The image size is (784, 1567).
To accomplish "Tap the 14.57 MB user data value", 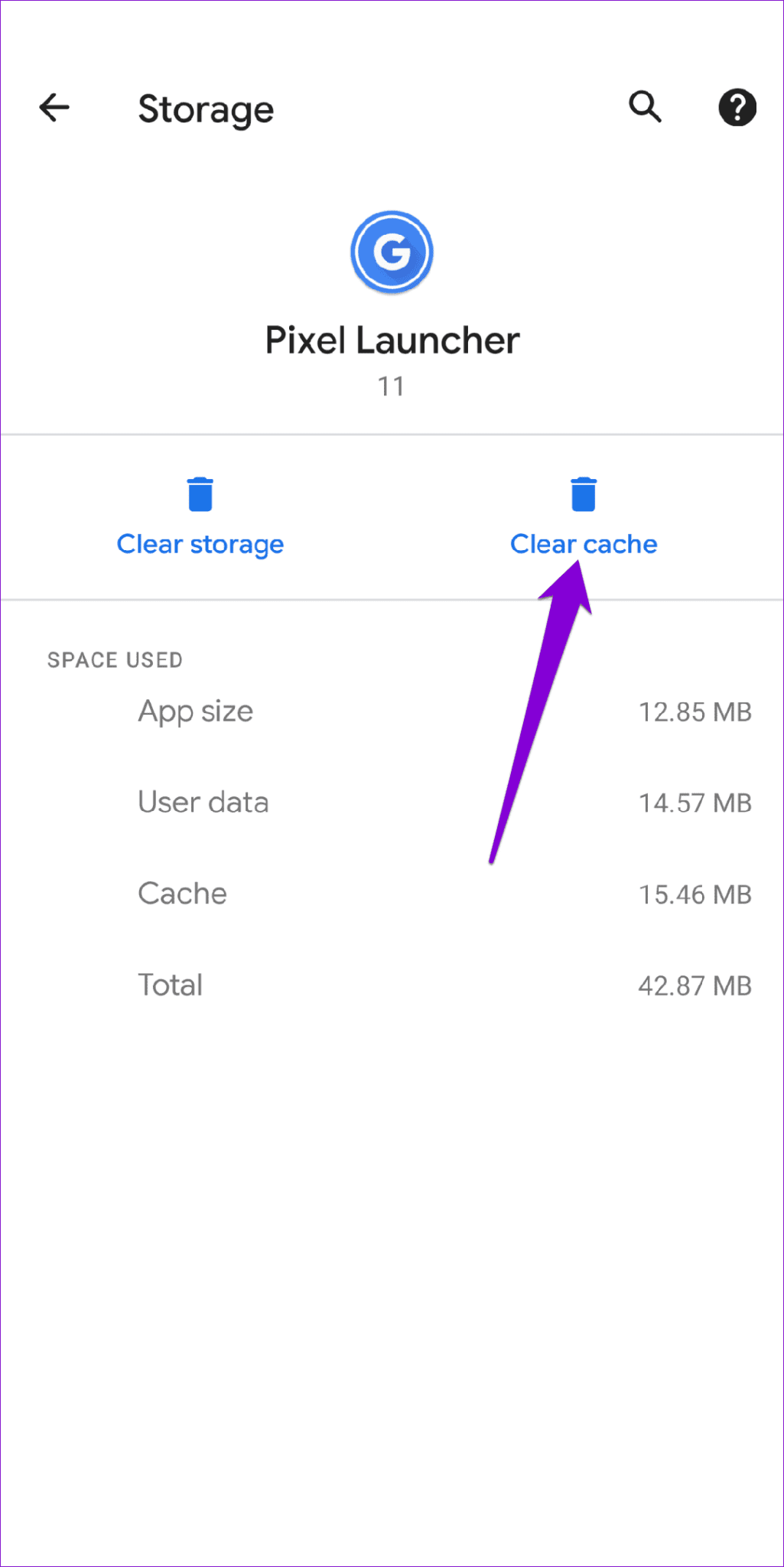I will point(695,803).
